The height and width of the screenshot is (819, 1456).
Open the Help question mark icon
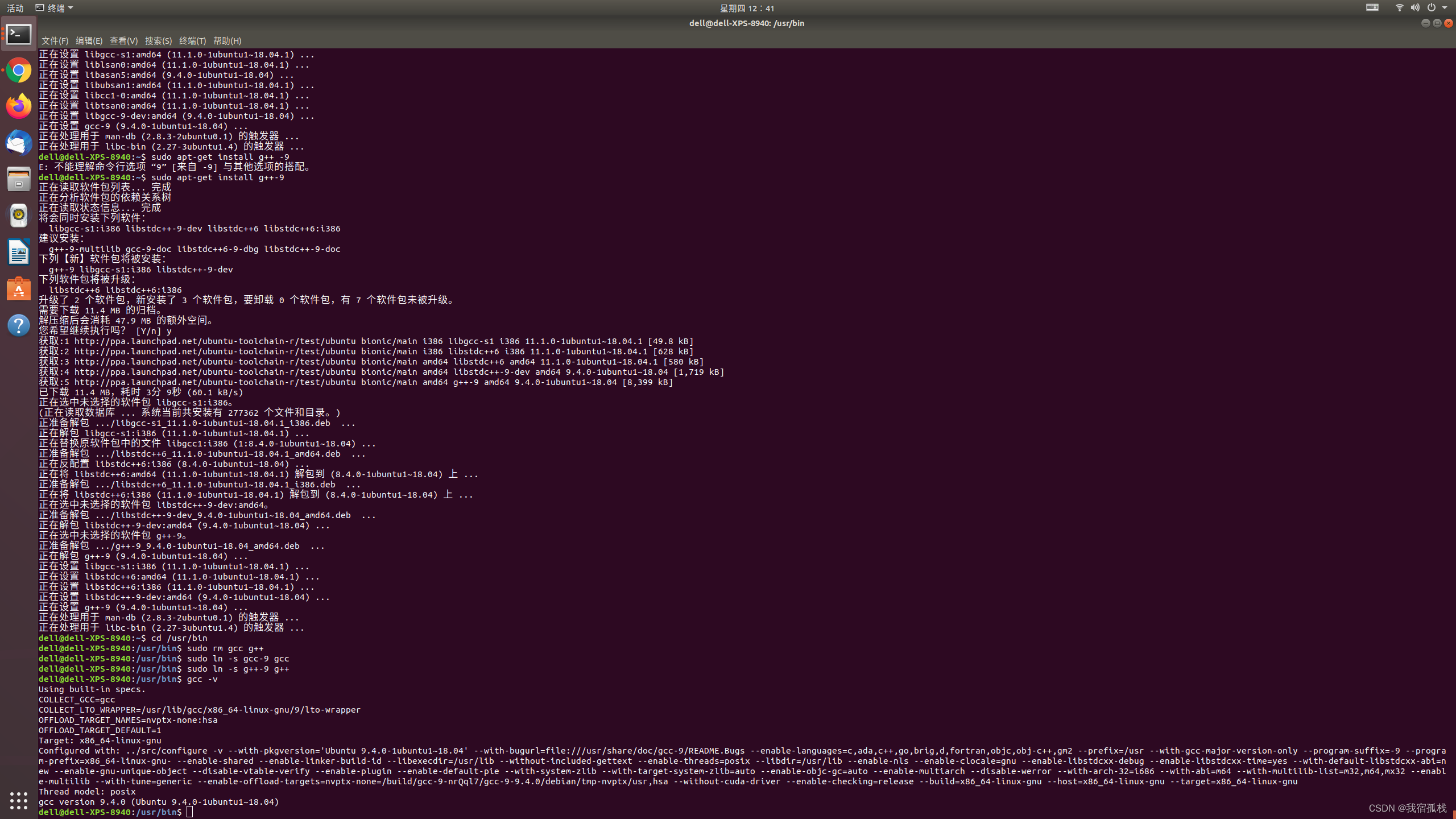point(19,325)
